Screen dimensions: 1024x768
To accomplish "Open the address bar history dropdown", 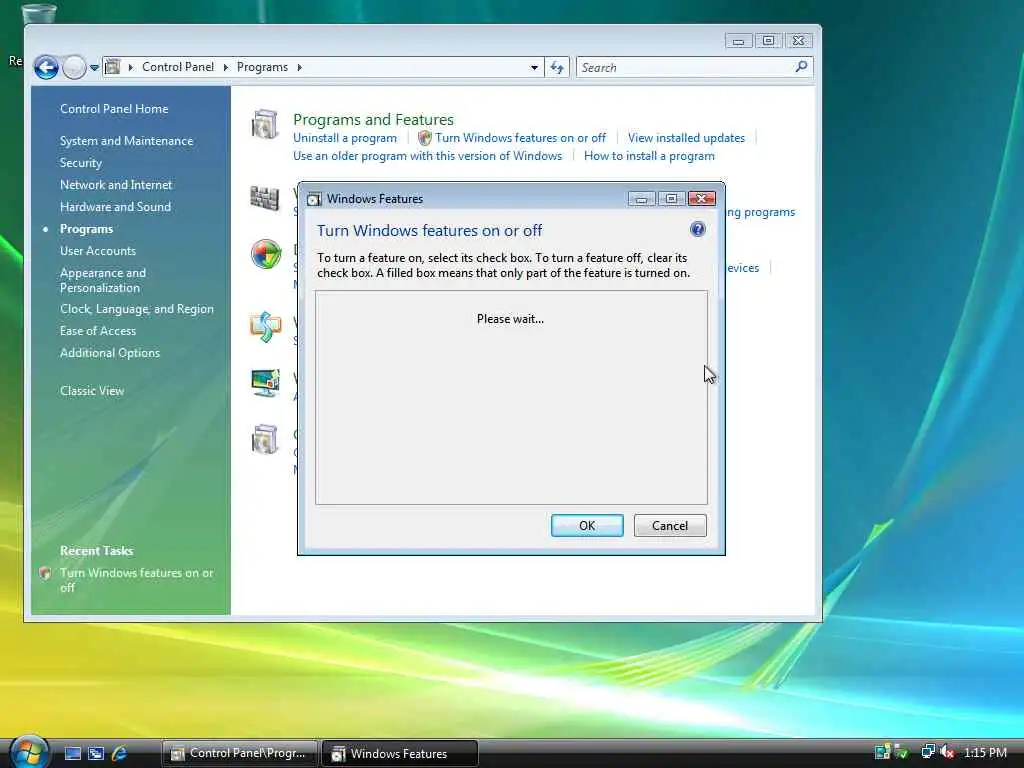I will click(x=534, y=67).
